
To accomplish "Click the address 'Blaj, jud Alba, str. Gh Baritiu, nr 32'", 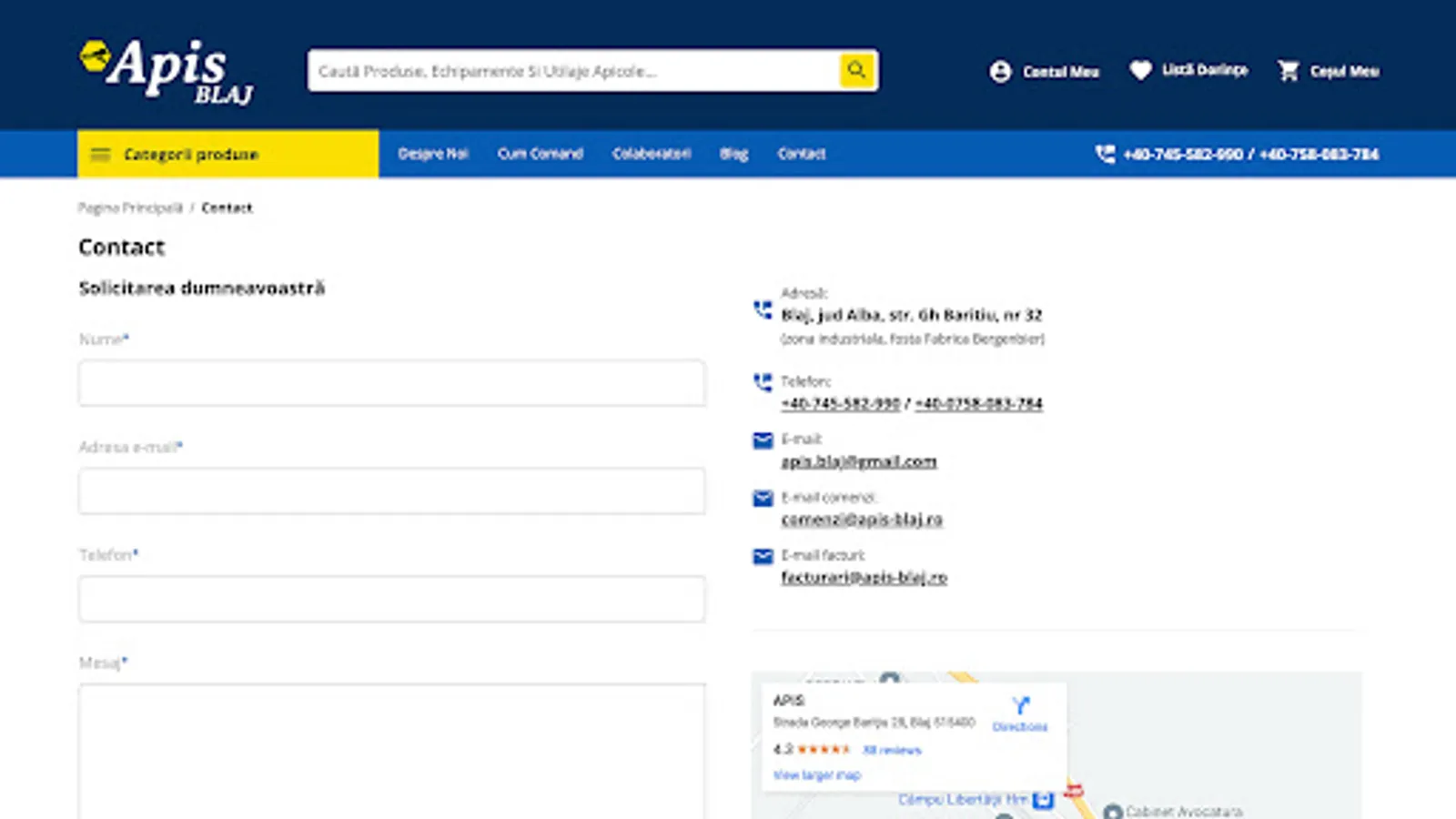I will point(912,315).
